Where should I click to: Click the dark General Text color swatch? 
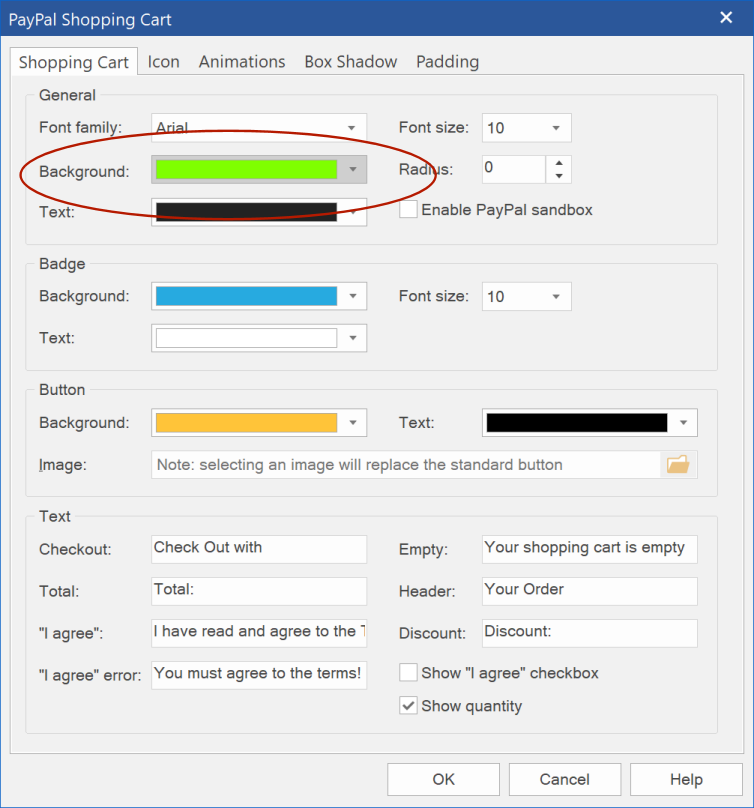(x=246, y=212)
